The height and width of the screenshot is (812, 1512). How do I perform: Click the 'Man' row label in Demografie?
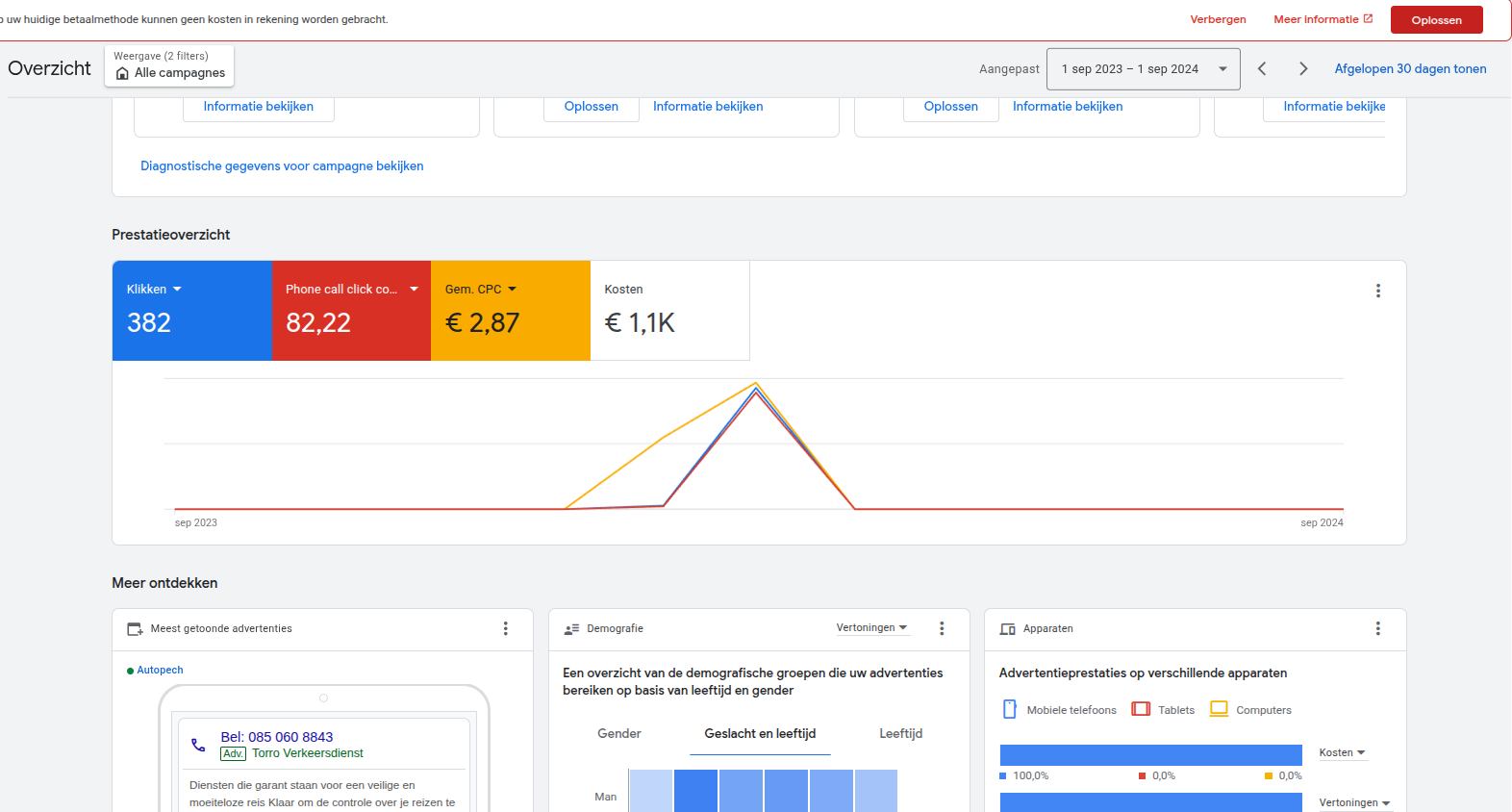coord(606,797)
